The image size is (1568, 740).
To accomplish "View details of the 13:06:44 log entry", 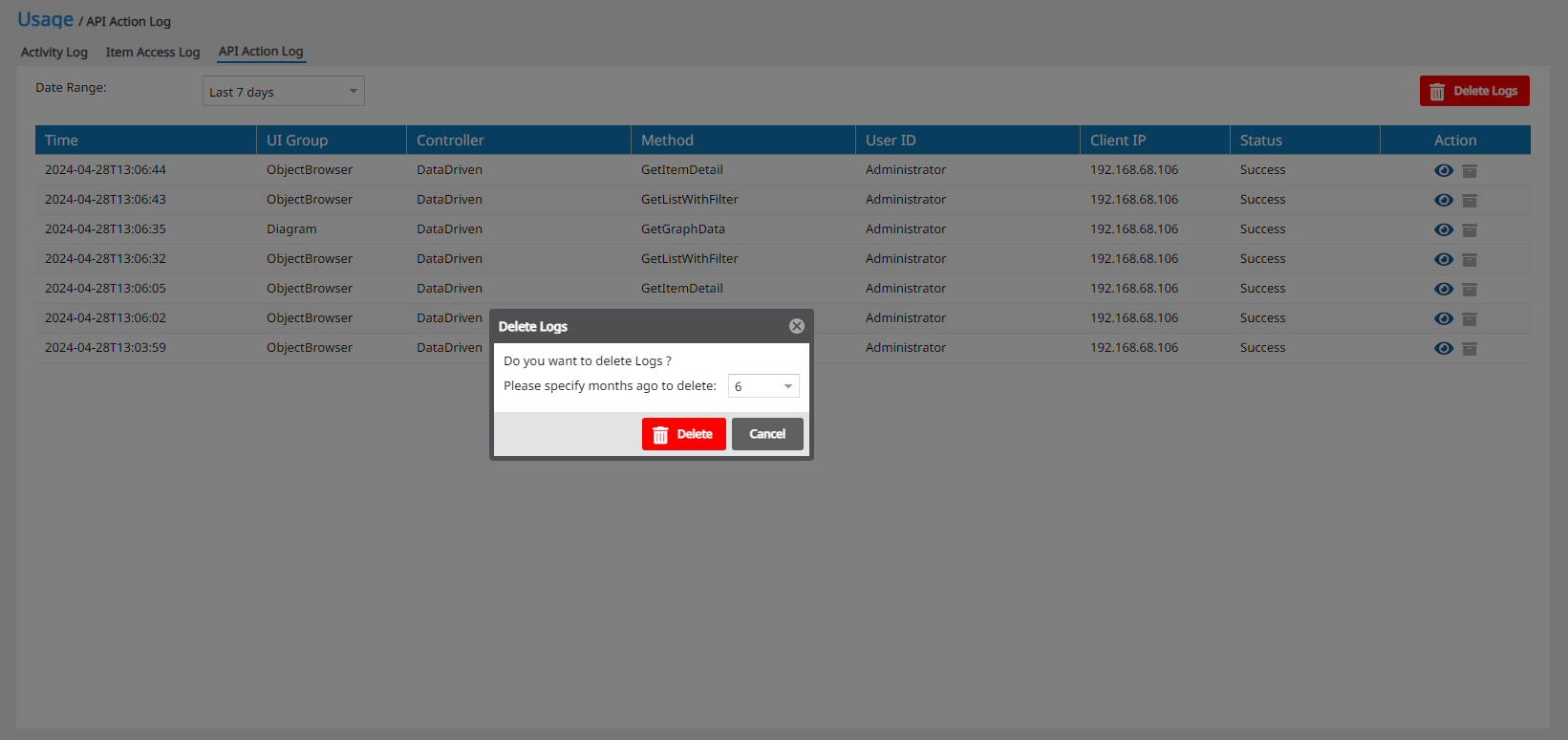I will (1444, 170).
